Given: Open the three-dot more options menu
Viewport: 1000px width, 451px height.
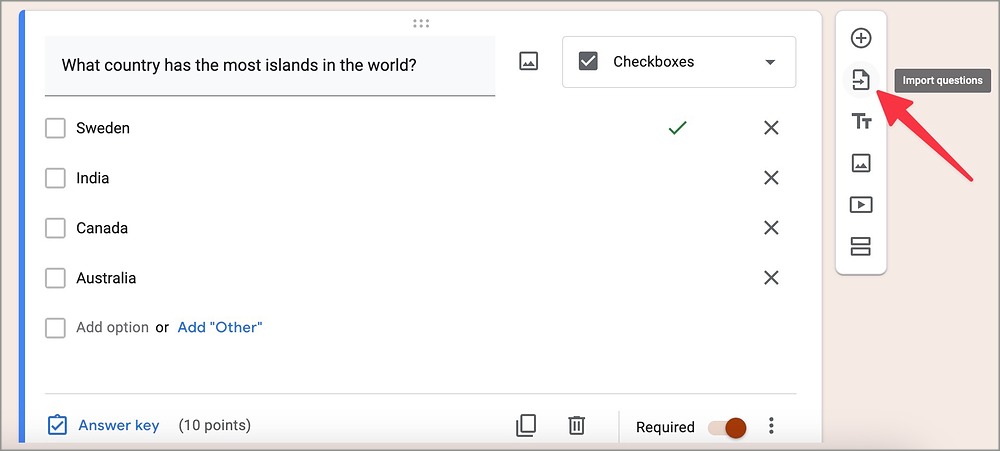Looking at the screenshot, I should click(x=771, y=427).
